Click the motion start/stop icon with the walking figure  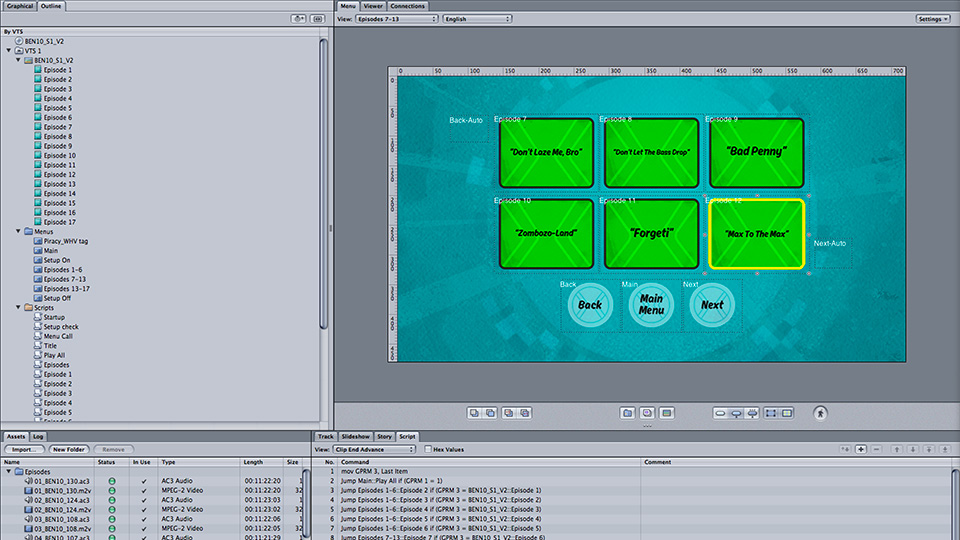pos(820,413)
